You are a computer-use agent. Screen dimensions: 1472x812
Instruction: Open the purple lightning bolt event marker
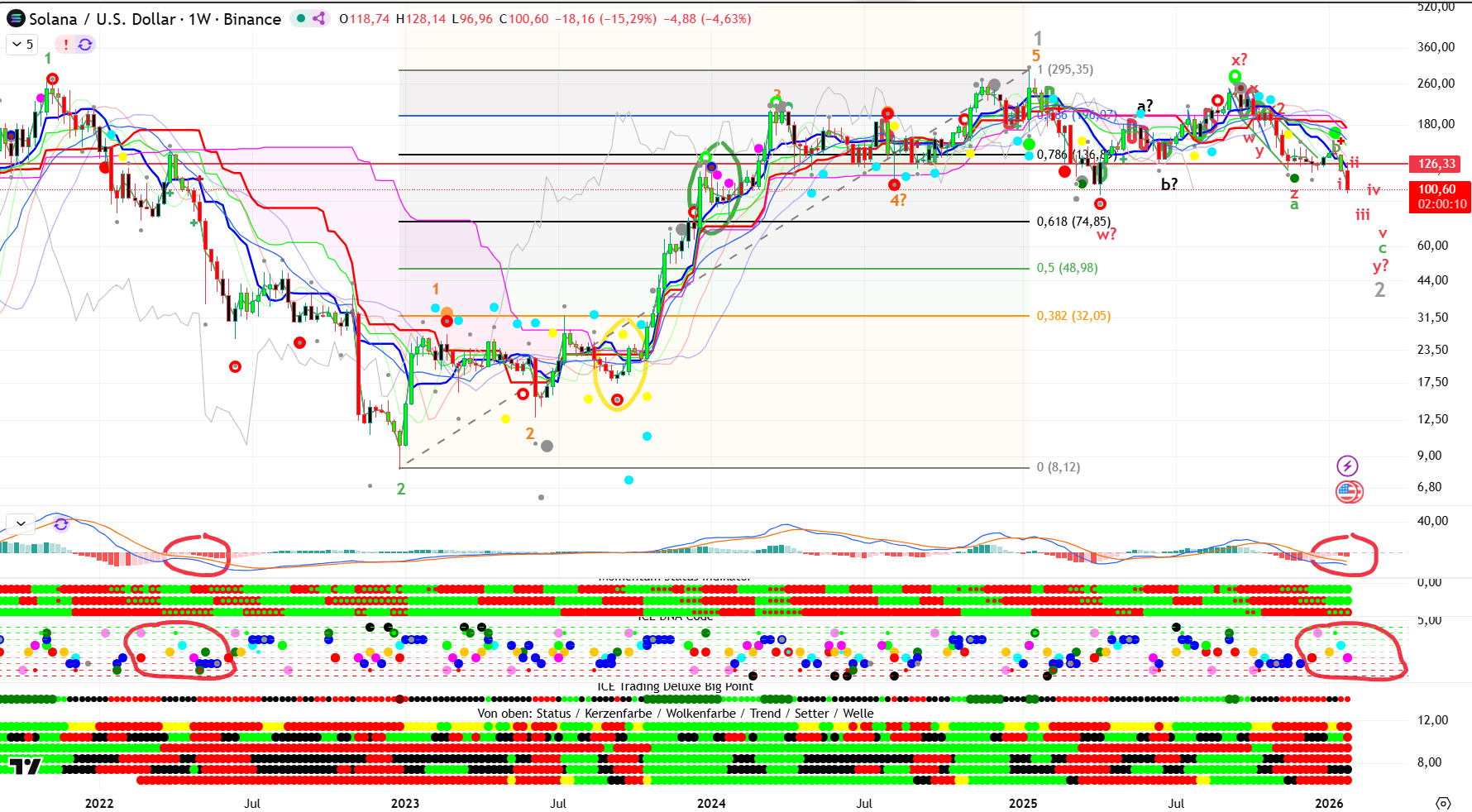[x=1348, y=466]
